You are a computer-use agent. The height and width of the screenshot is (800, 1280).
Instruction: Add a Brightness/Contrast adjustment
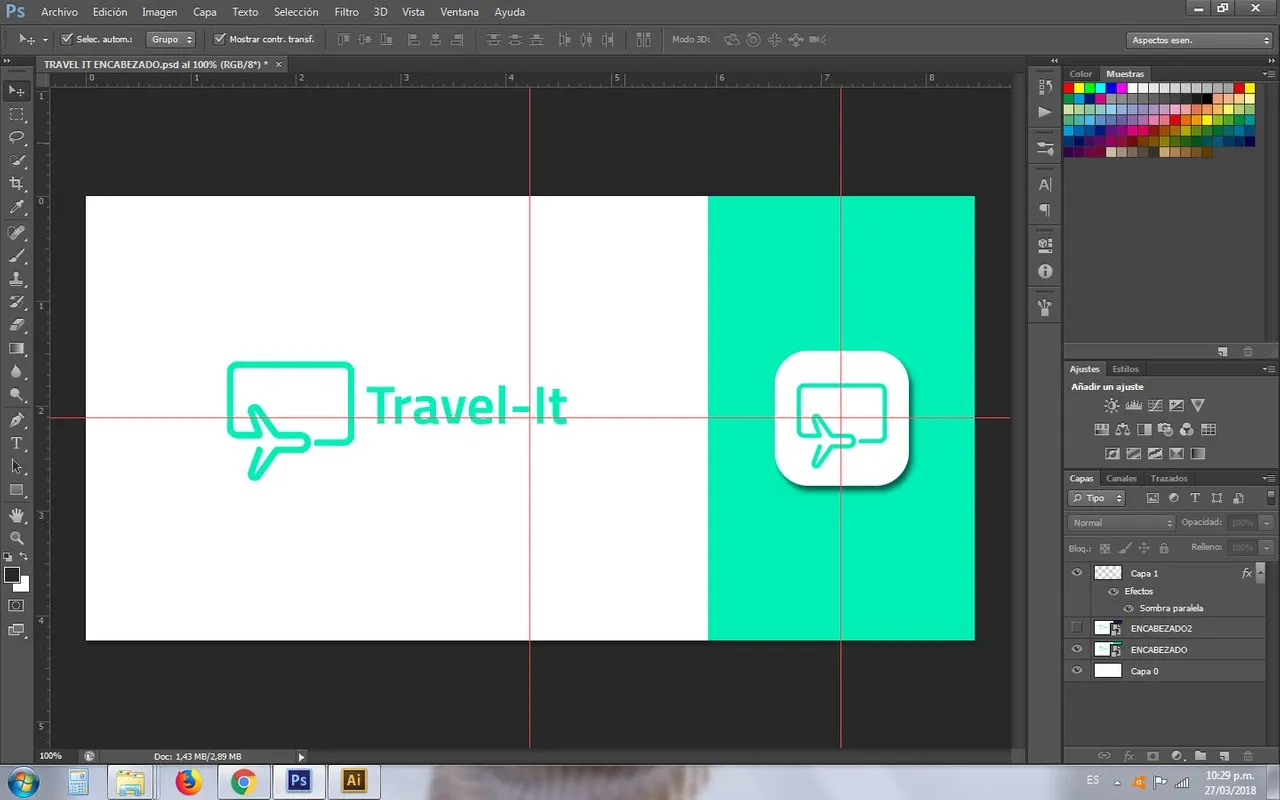click(1112, 406)
